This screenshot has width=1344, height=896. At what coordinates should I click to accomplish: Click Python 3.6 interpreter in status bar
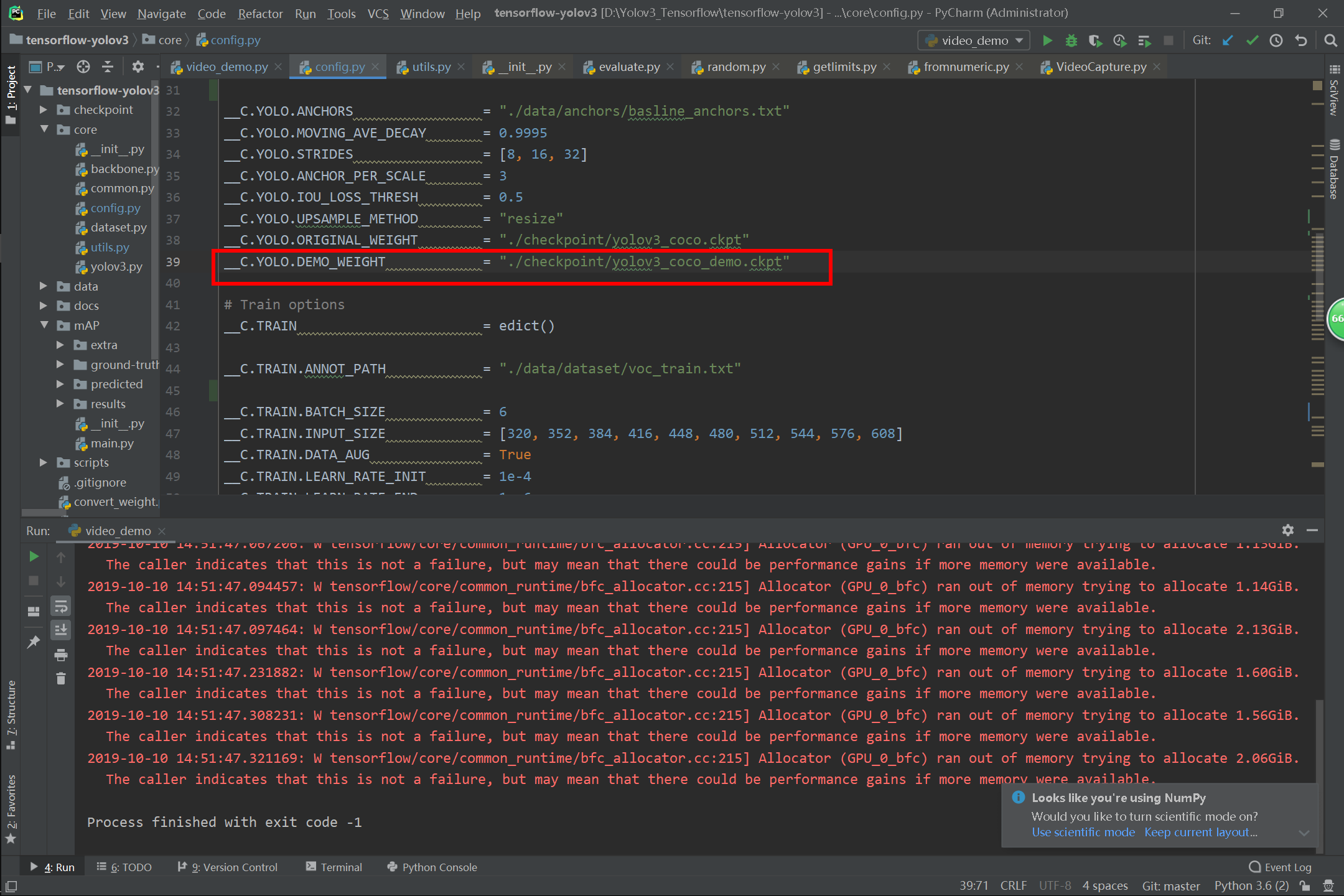[1251, 885]
